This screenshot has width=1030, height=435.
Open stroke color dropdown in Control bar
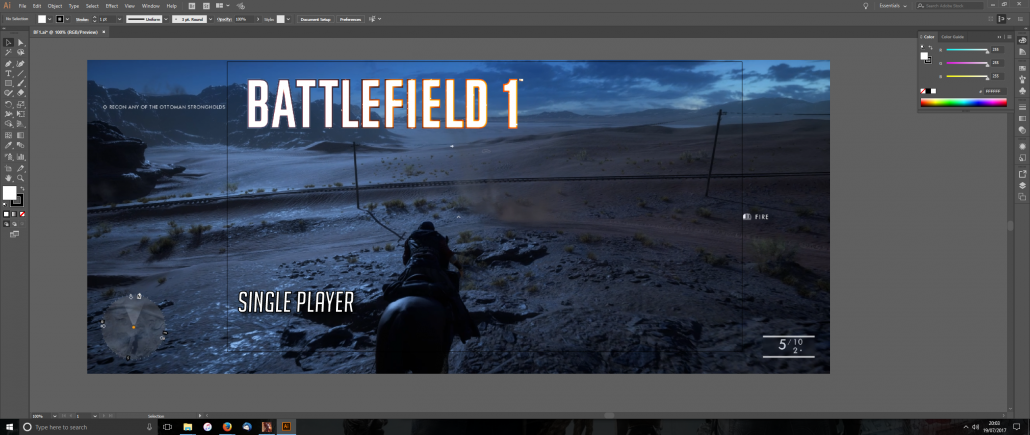tap(68, 19)
